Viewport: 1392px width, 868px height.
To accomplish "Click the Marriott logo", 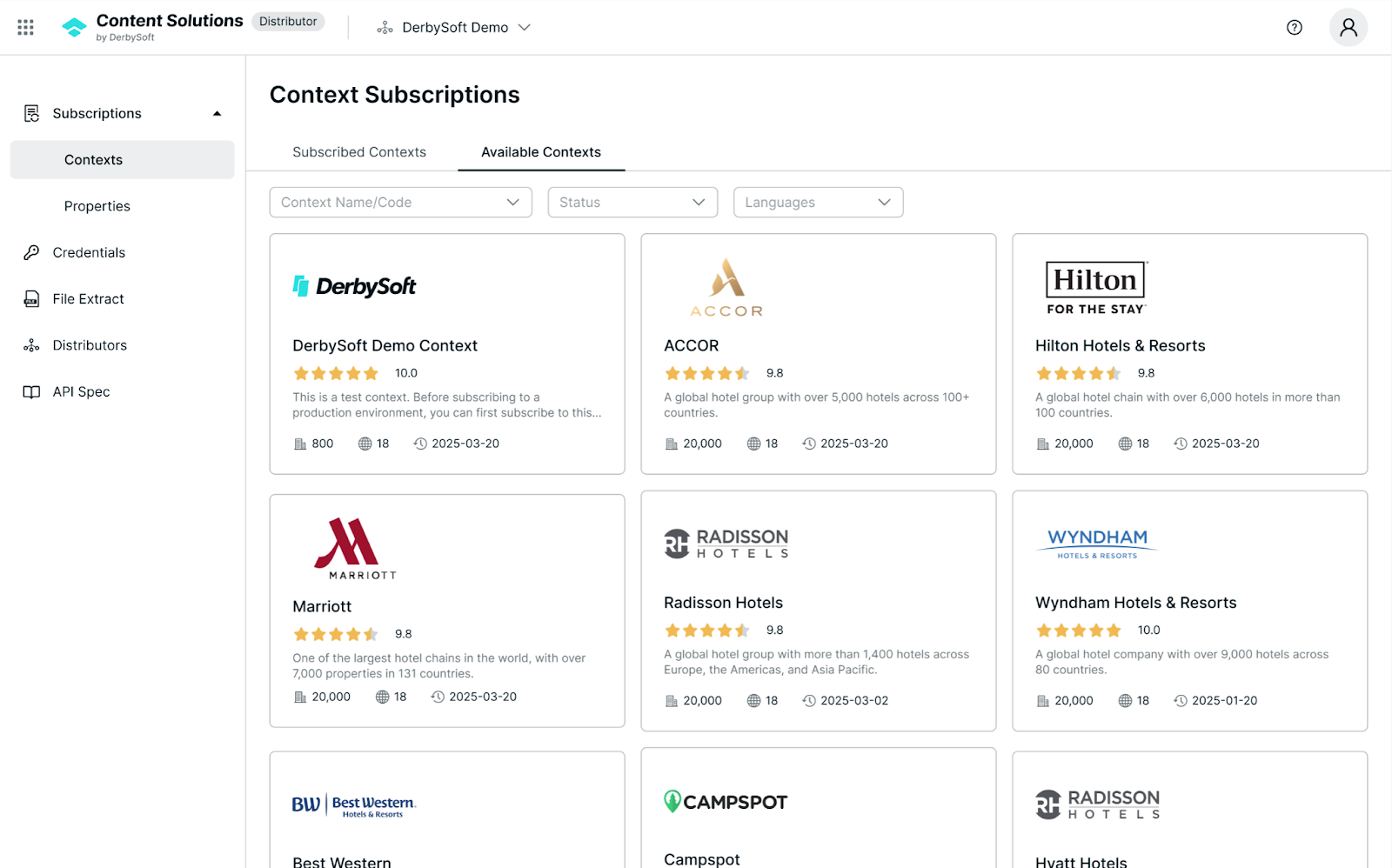I will (x=354, y=549).
